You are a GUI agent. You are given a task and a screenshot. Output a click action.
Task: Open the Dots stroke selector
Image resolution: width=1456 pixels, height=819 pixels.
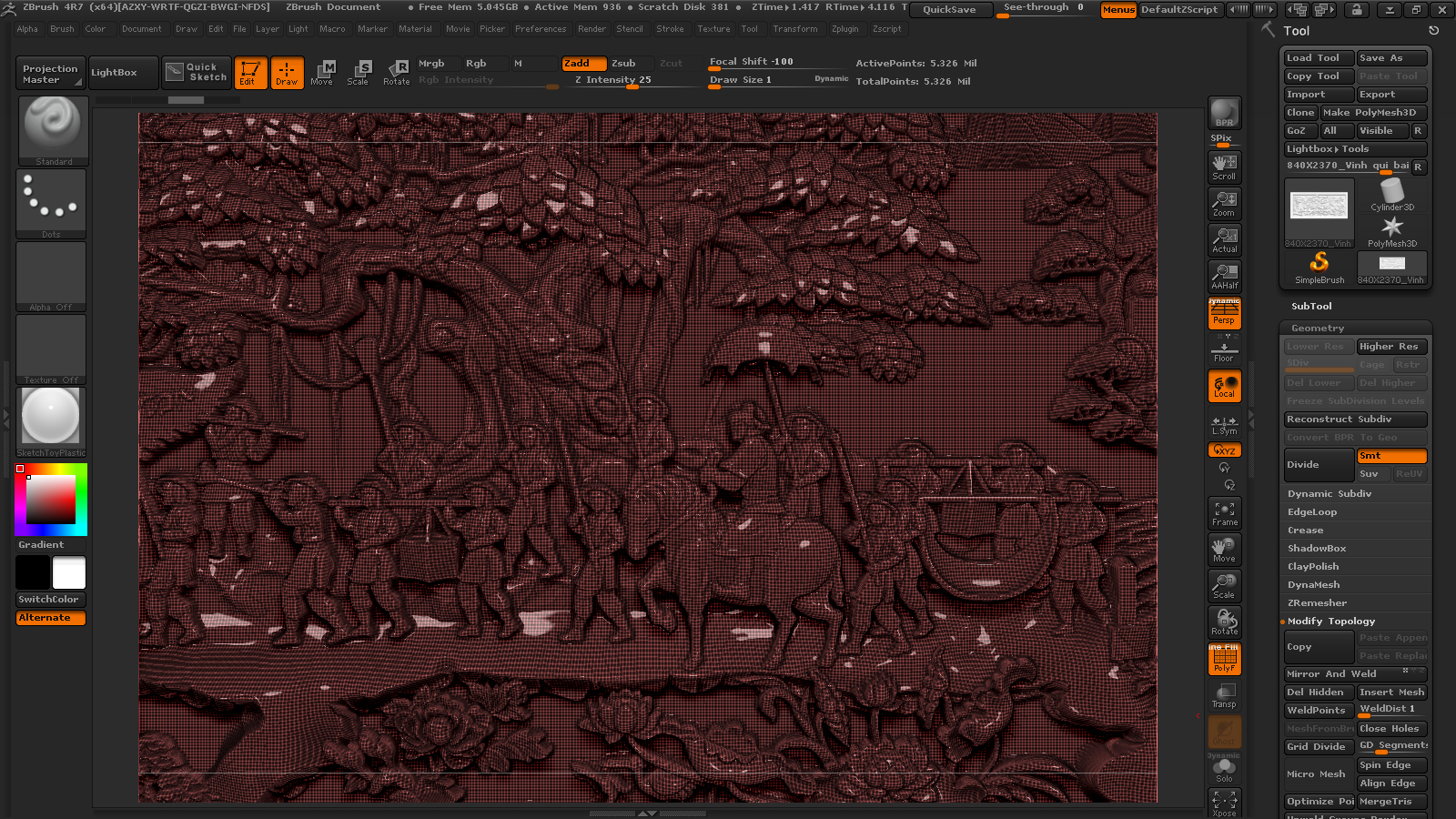point(51,202)
